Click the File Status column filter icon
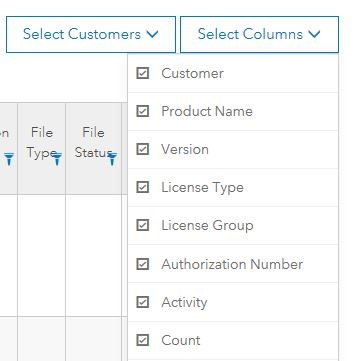This screenshot has height=361, width=364. [x=112, y=159]
